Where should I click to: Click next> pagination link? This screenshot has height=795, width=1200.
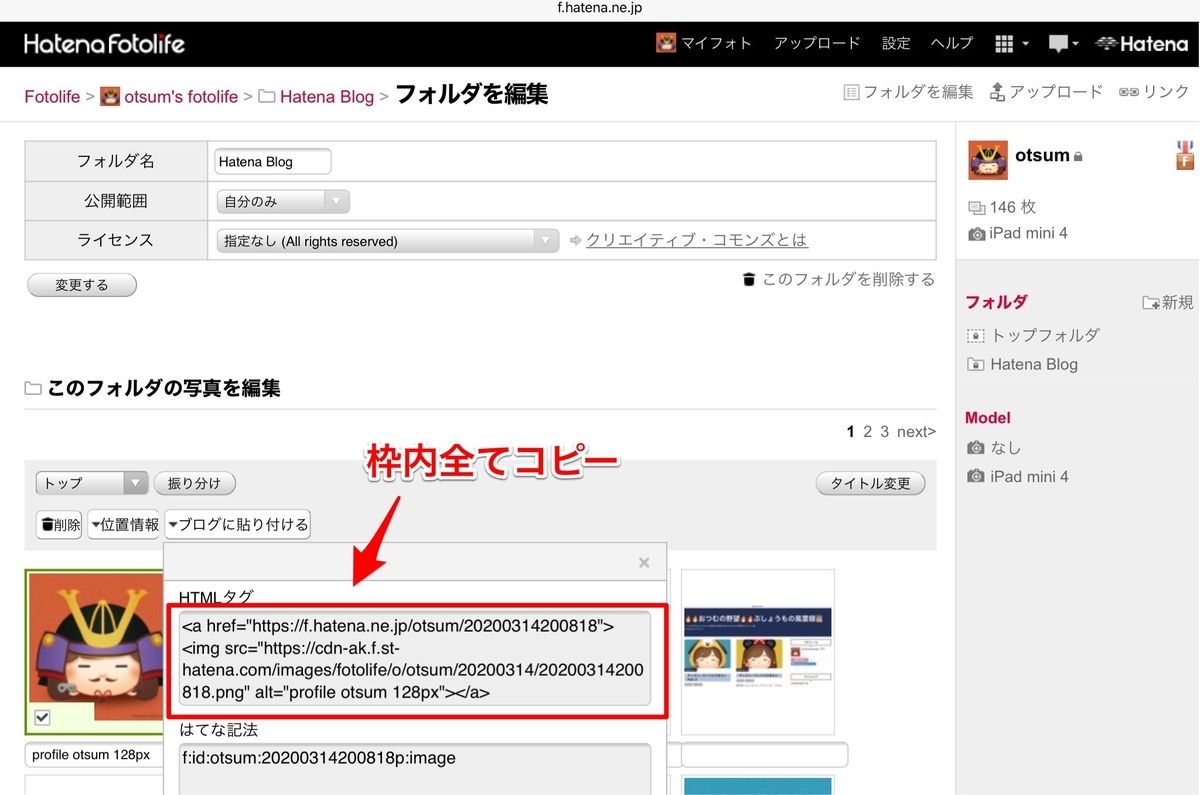tap(916, 432)
